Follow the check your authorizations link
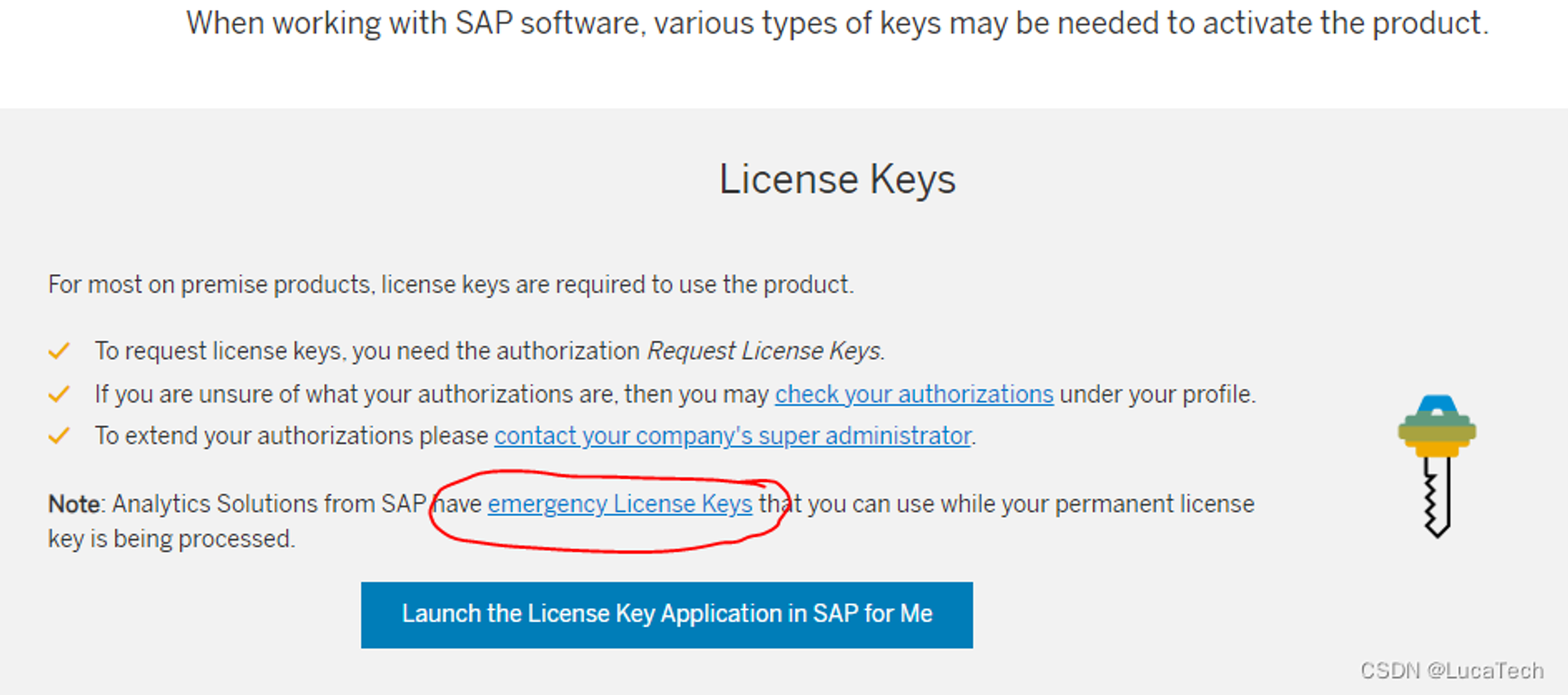This screenshot has height=695, width=1568. point(914,394)
